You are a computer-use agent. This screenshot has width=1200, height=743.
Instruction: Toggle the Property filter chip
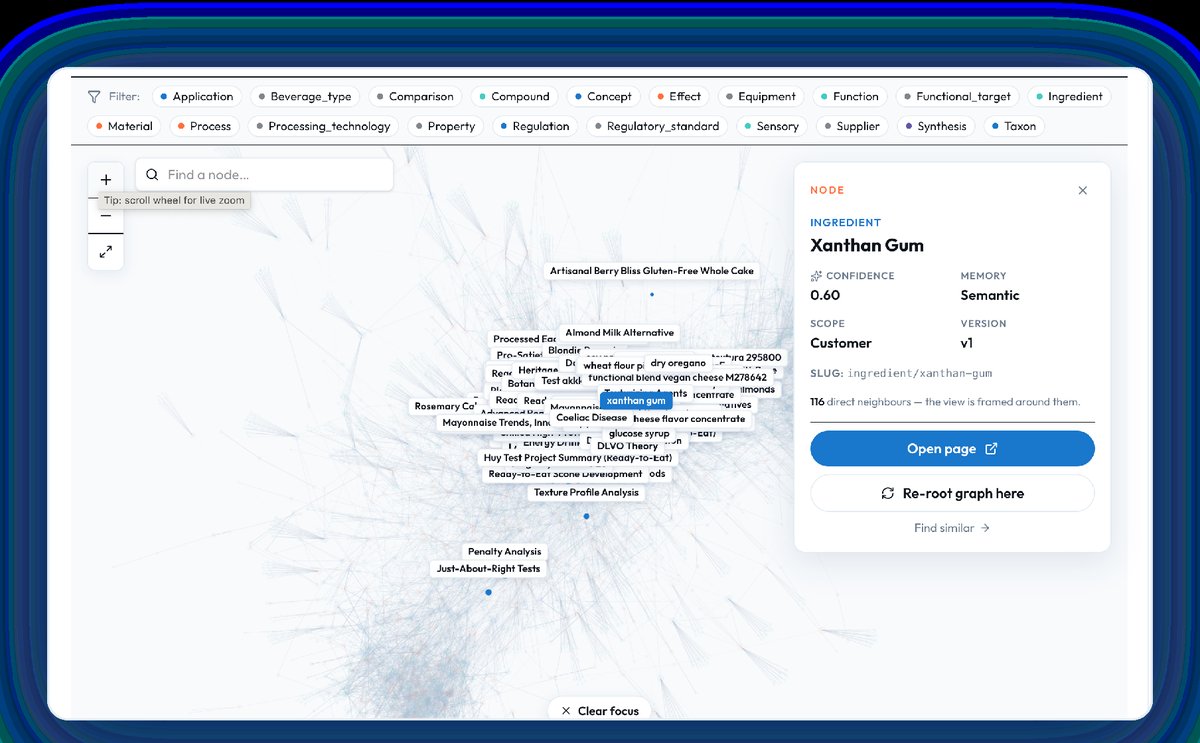(x=445, y=126)
